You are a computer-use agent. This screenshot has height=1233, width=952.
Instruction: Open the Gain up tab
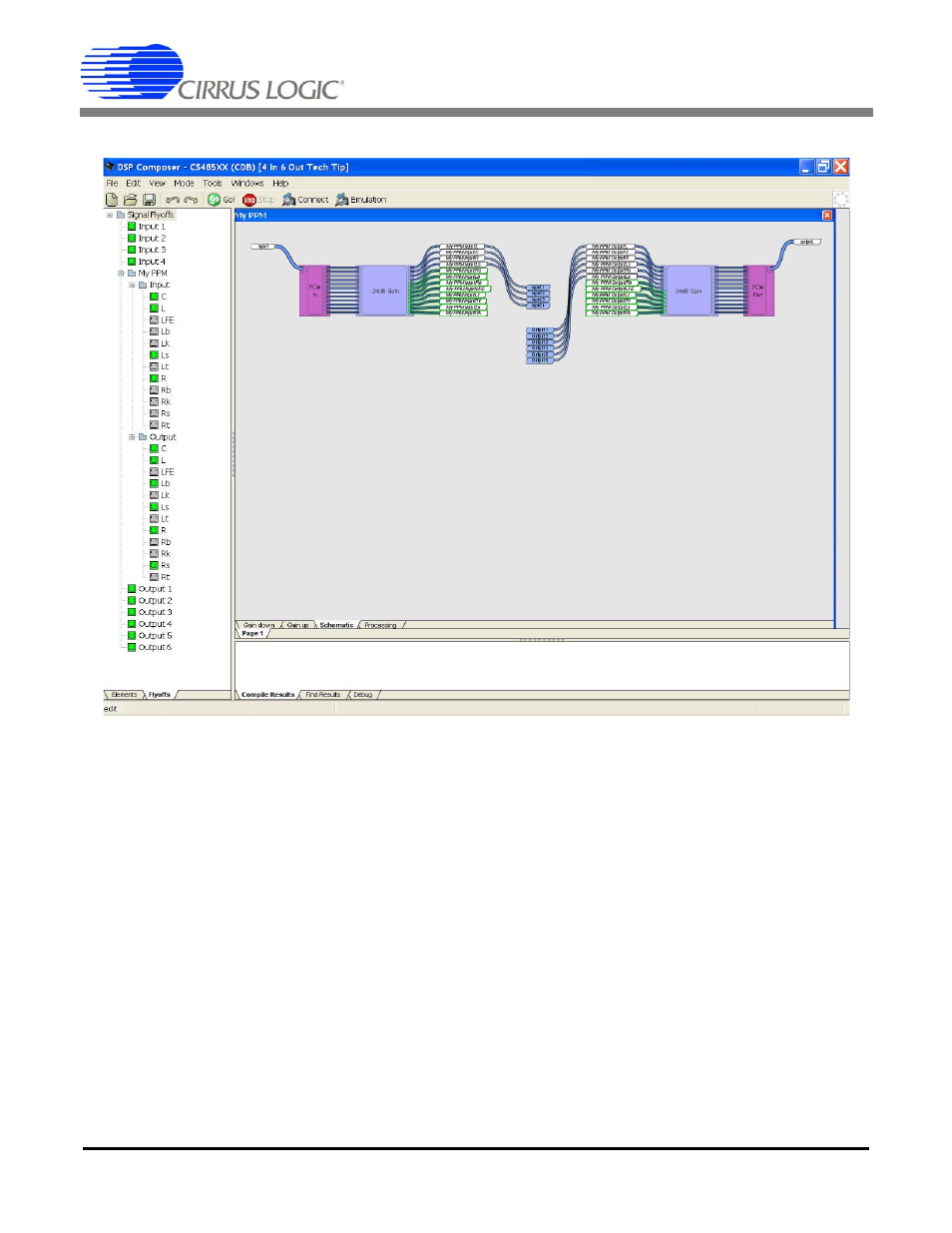(x=297, y=625)
